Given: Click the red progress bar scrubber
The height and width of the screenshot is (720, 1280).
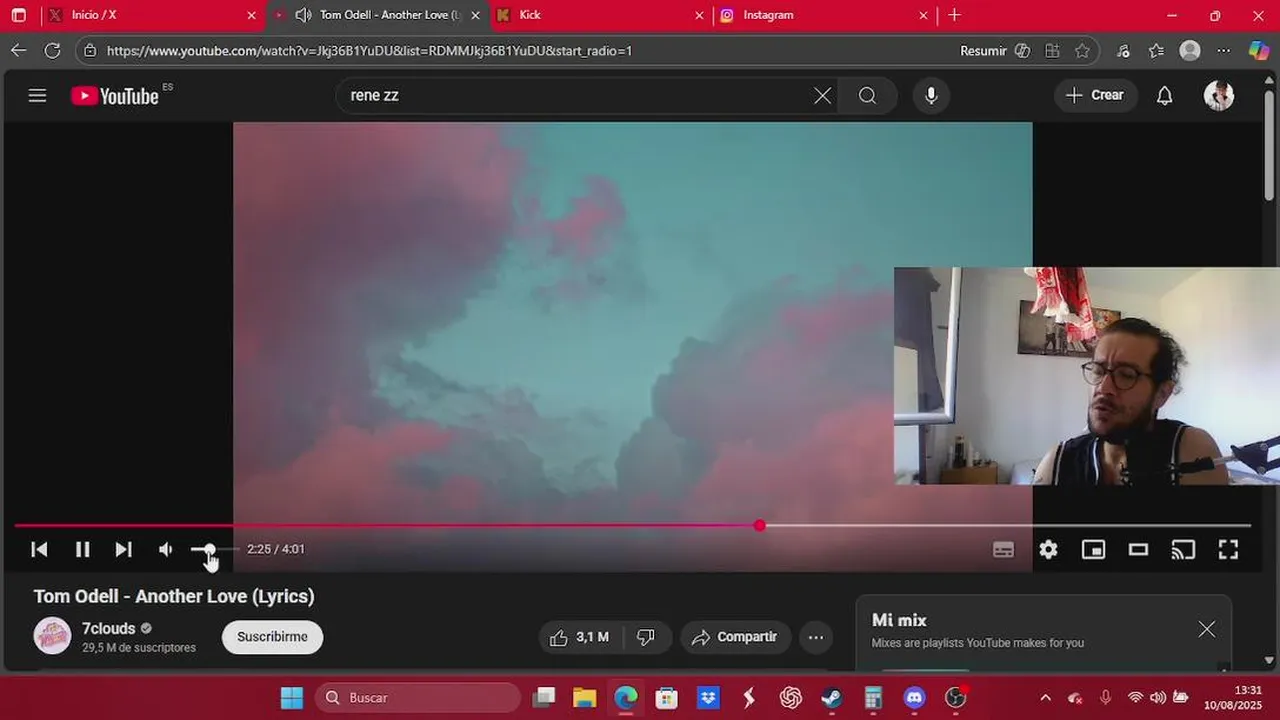Looking at the screenshot, I should pos(760,525).
